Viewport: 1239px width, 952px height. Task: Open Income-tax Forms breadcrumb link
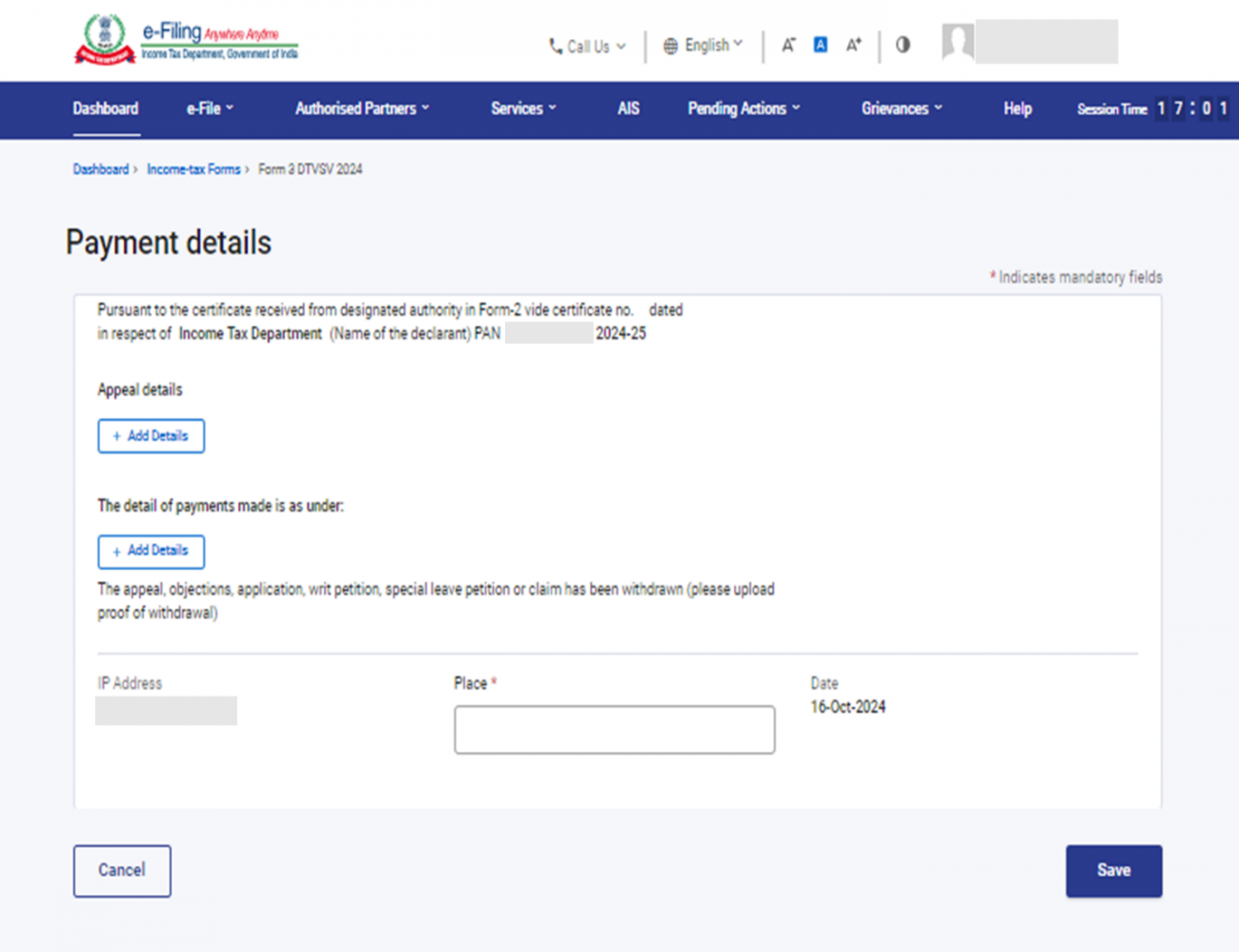193,169
